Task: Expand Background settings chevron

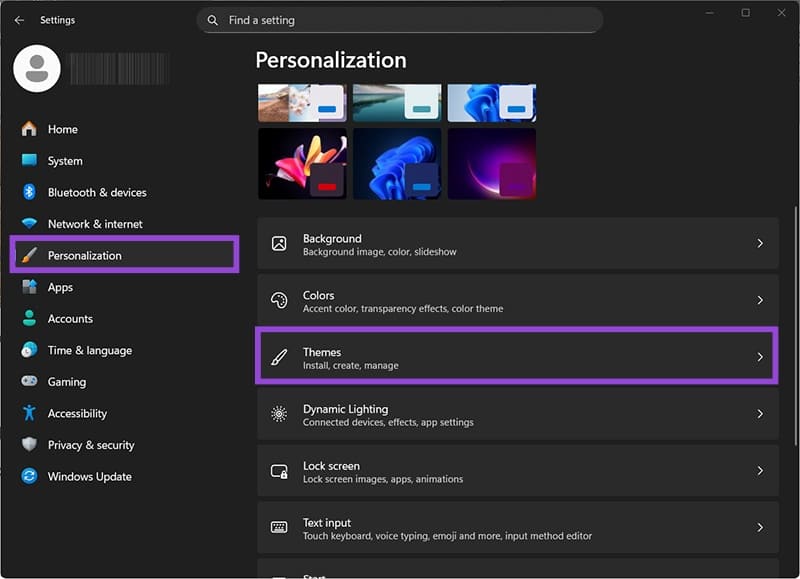Action: (760, 243)
